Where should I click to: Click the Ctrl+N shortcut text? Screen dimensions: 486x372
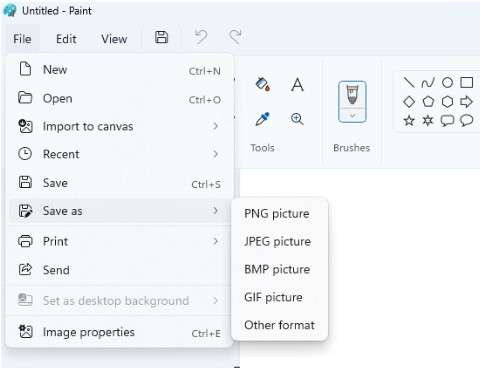click(205, 71)
